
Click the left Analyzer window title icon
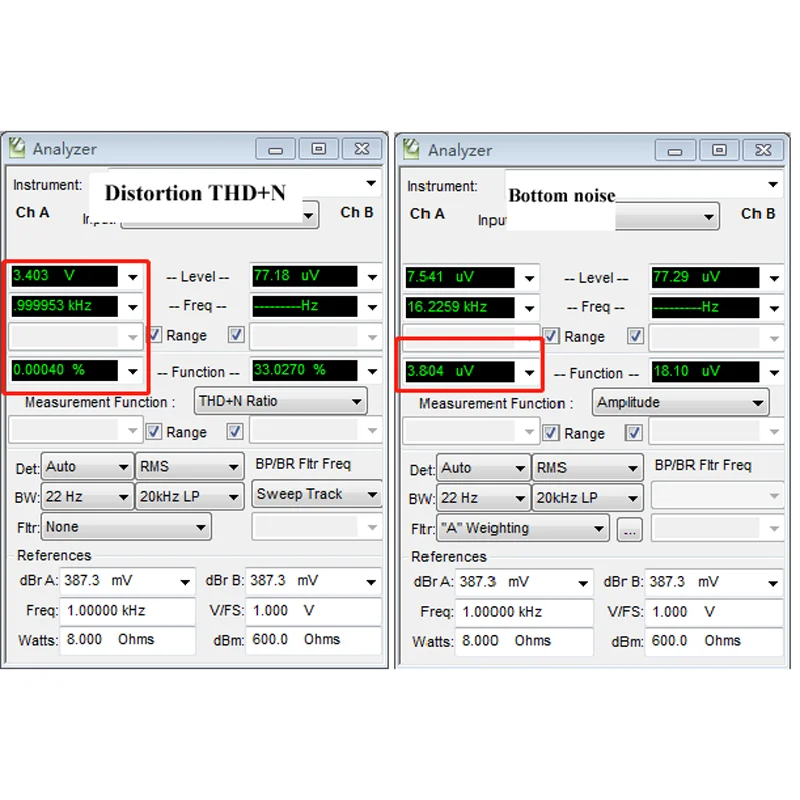pyautogui.click(x=17, y=148)
